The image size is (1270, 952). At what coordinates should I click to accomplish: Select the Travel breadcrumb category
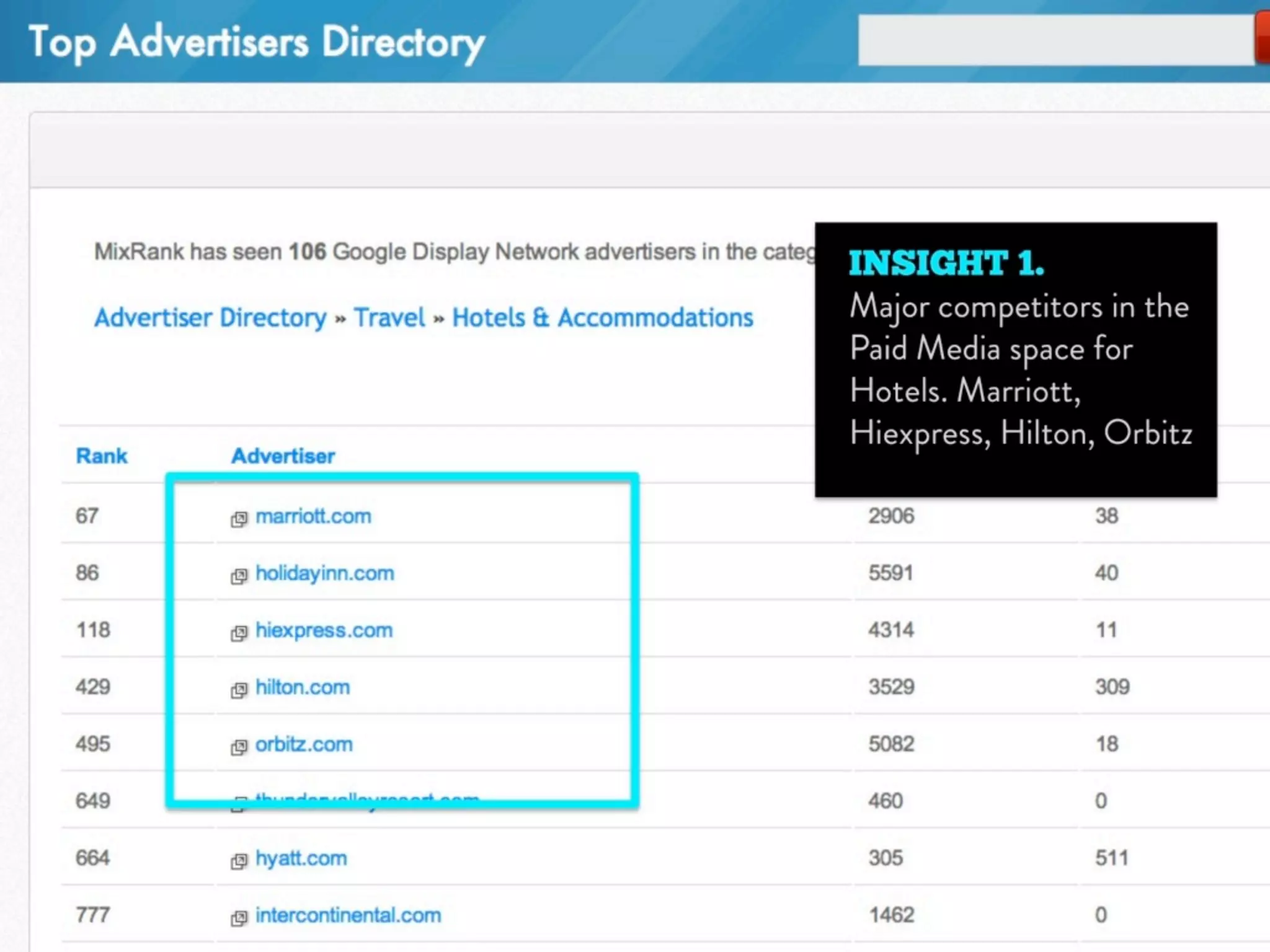click(389, 317)
